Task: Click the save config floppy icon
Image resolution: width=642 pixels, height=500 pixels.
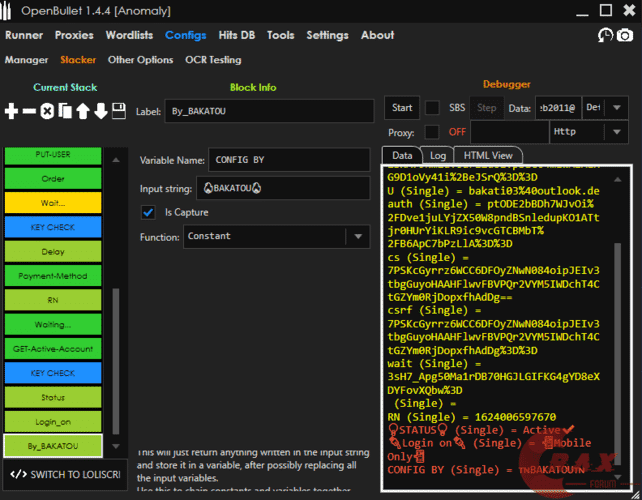Action: click(119, 111)
